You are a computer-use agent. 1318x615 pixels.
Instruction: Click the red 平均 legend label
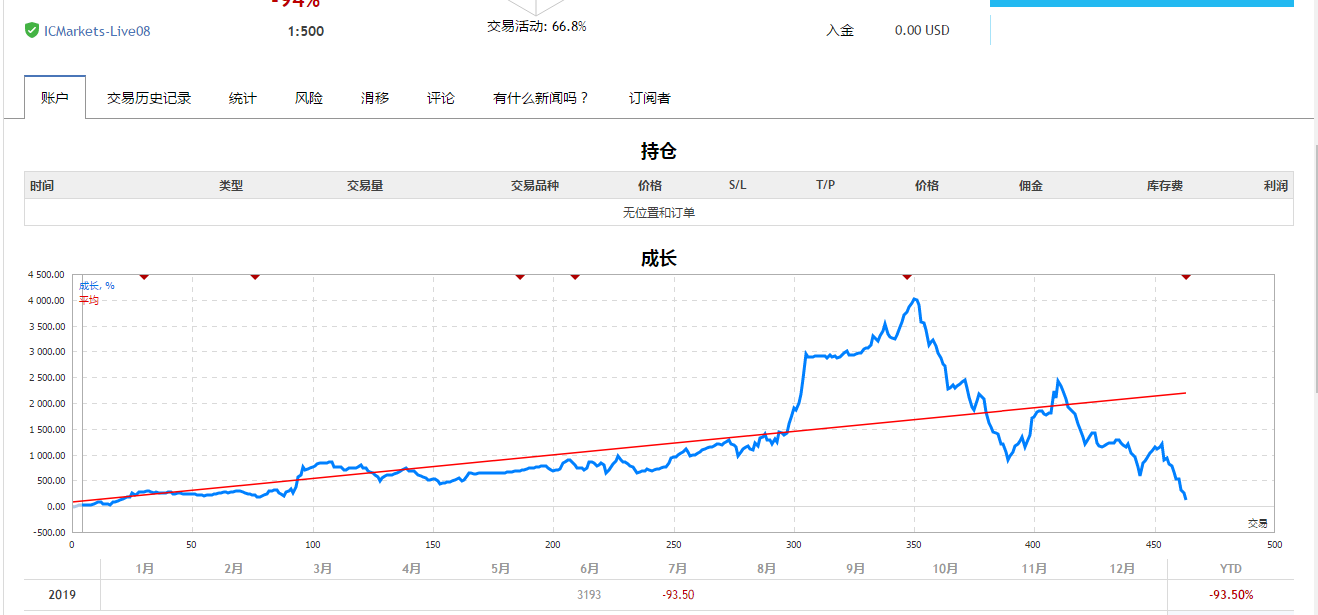click(x=89, y=299)
